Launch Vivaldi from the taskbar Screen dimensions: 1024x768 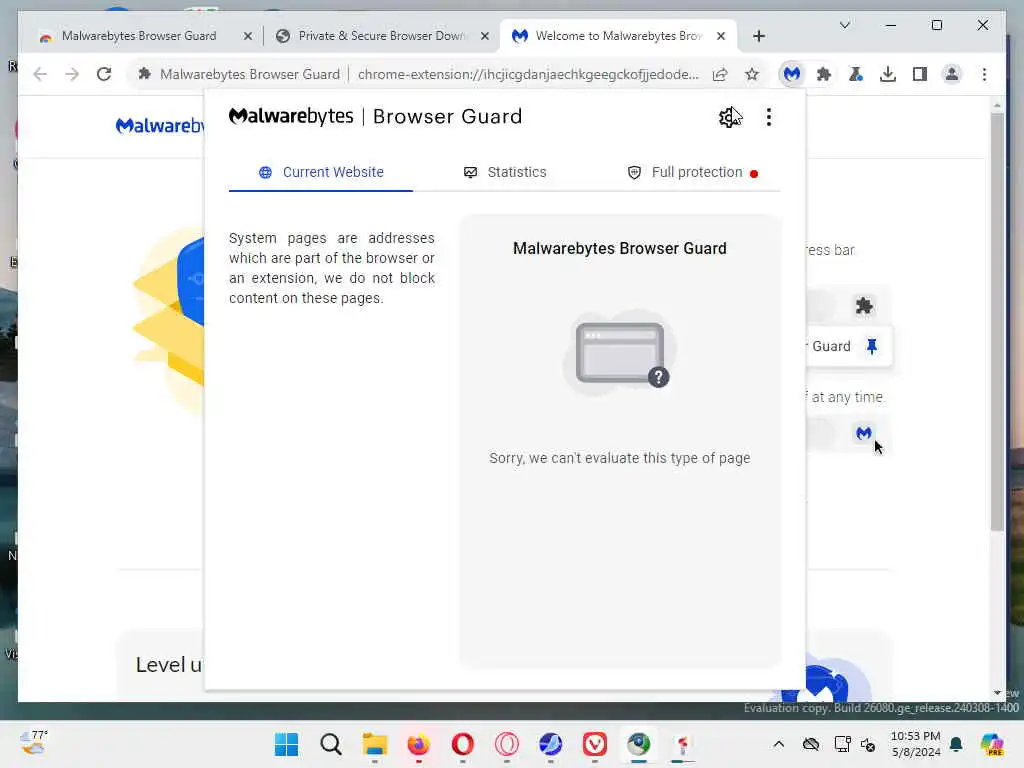tap(594, 744)
